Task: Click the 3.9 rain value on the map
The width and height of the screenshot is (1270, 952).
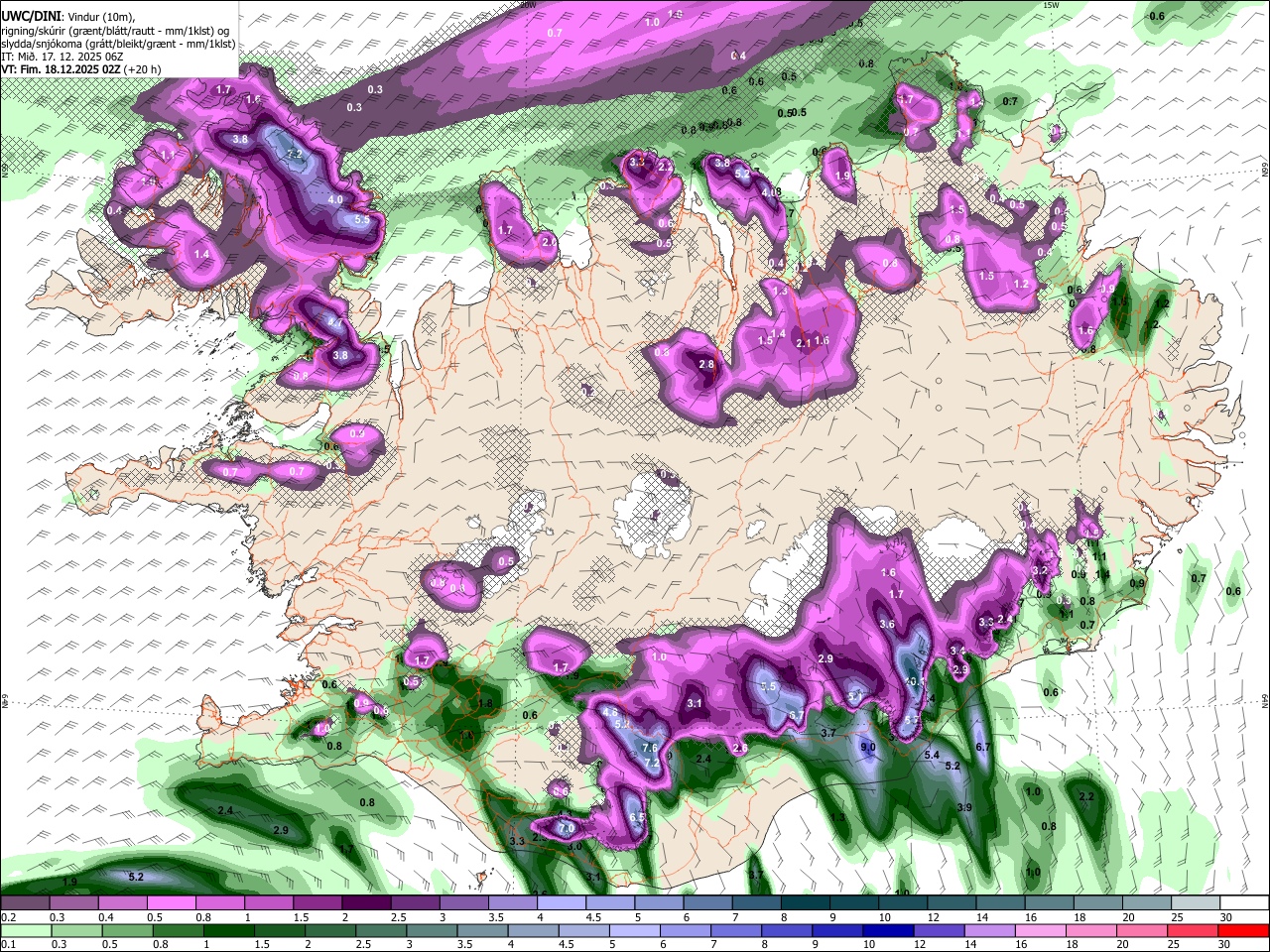Action: coord(964,807)
